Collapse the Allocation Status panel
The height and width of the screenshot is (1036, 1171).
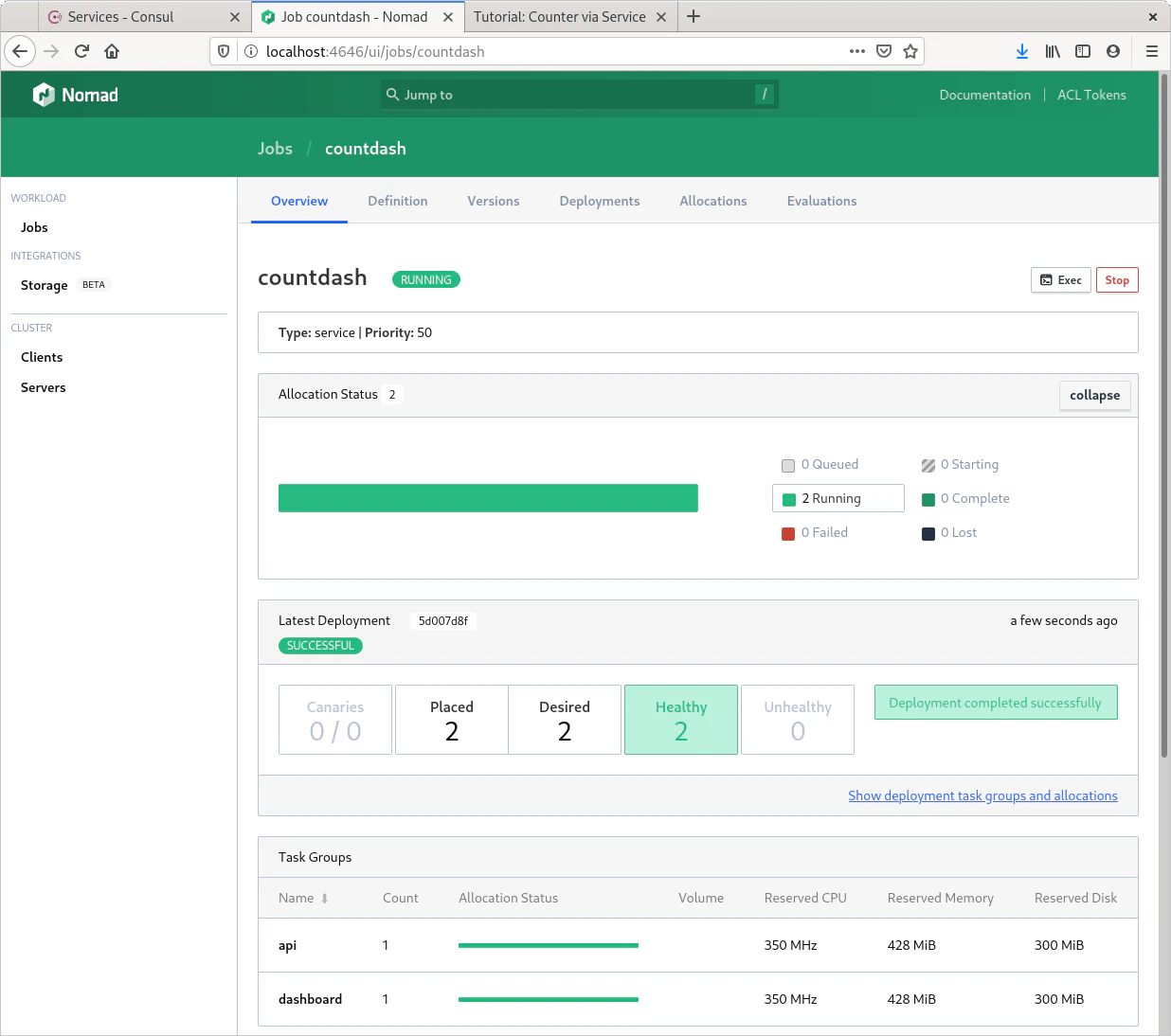[x=1094, y=395]
